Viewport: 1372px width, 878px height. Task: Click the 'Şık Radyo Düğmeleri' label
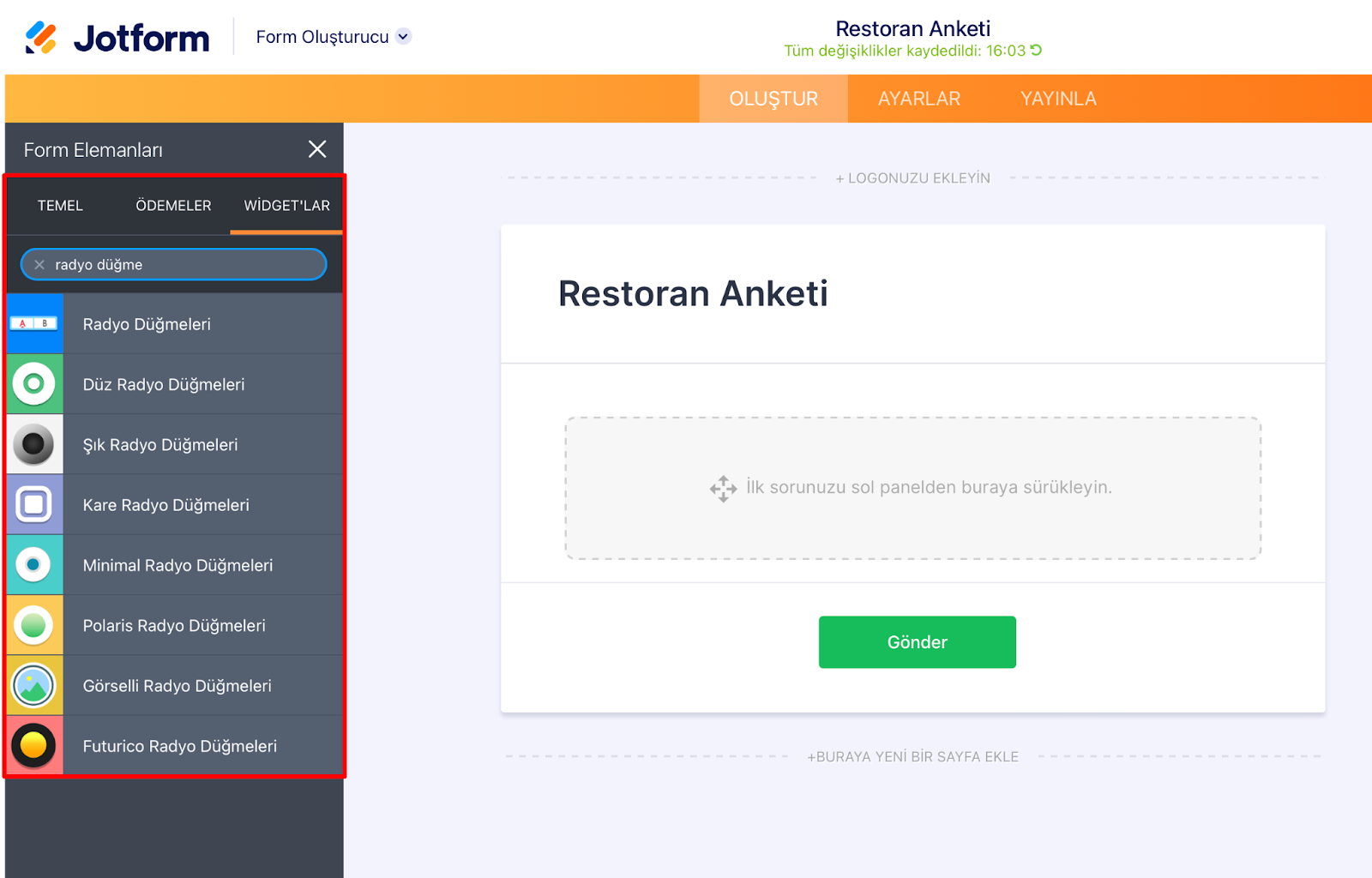[x=160, y=445]
